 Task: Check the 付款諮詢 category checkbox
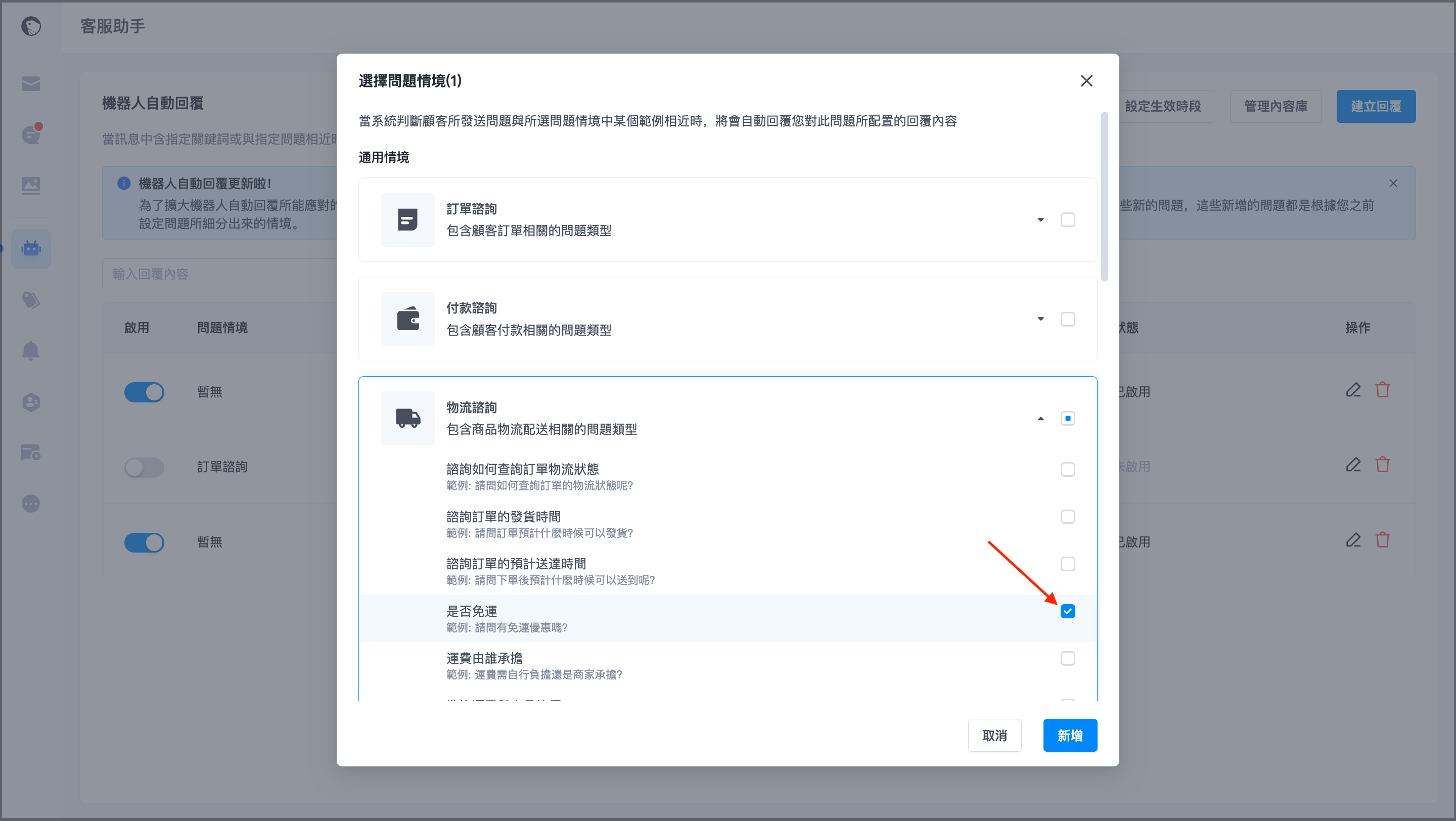click(1068, 319)
